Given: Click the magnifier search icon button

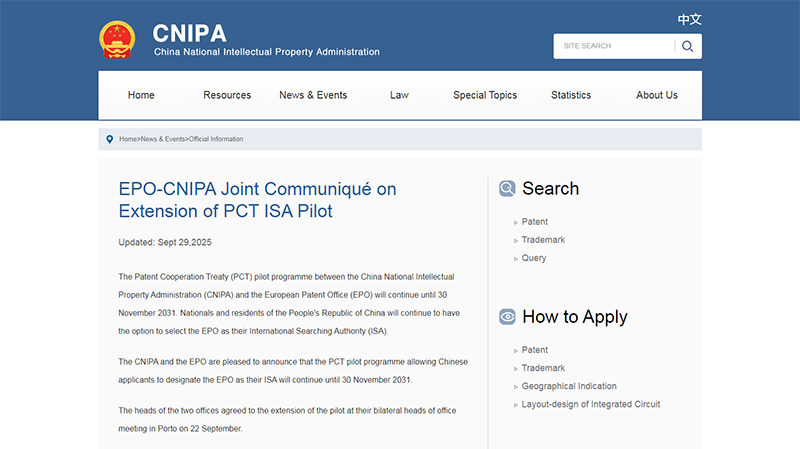Looking at the screenshot, I should click(x=687, y=46).
